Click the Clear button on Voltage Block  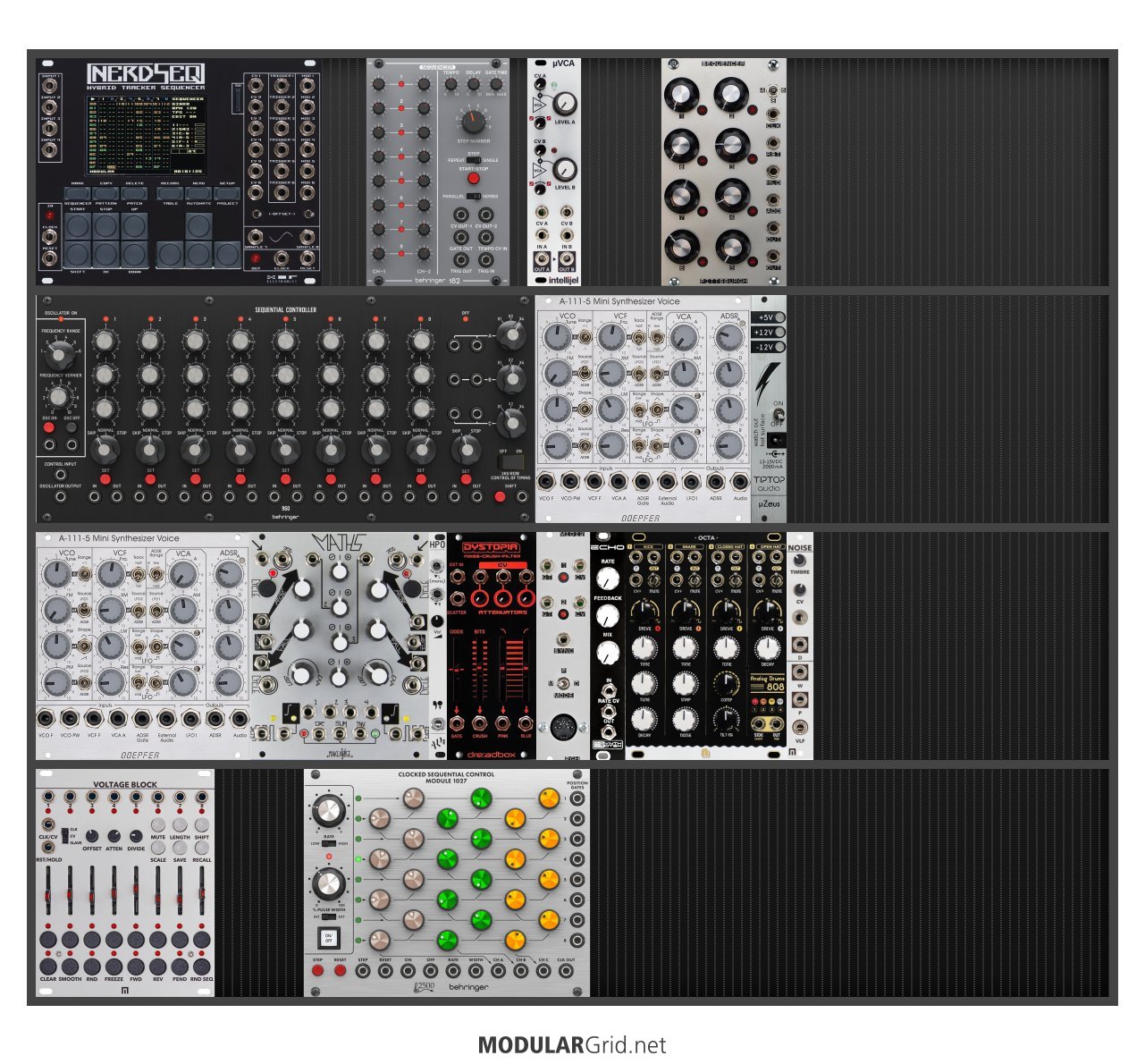click(x=48, y=967)
